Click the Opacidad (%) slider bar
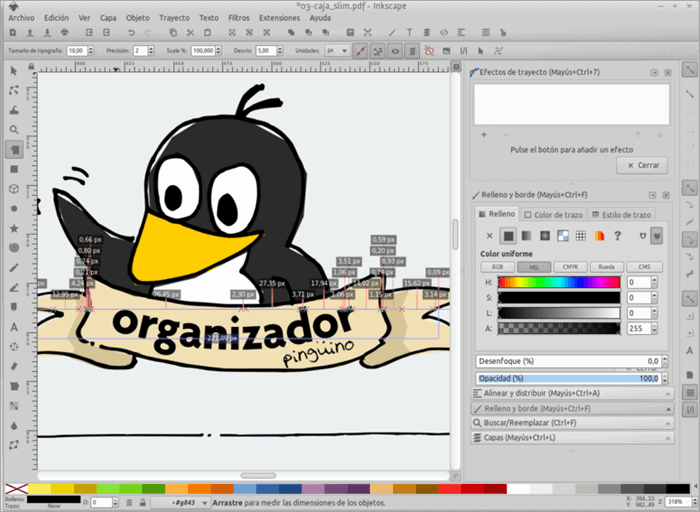Image resolution: width=700 pixels, height=512 pixels. click(x=568, y=378)
